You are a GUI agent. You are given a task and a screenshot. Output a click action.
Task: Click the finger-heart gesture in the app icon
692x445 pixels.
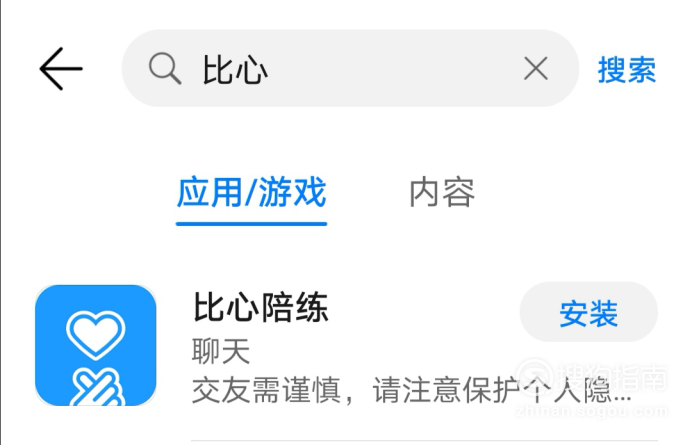pos(96,387)
